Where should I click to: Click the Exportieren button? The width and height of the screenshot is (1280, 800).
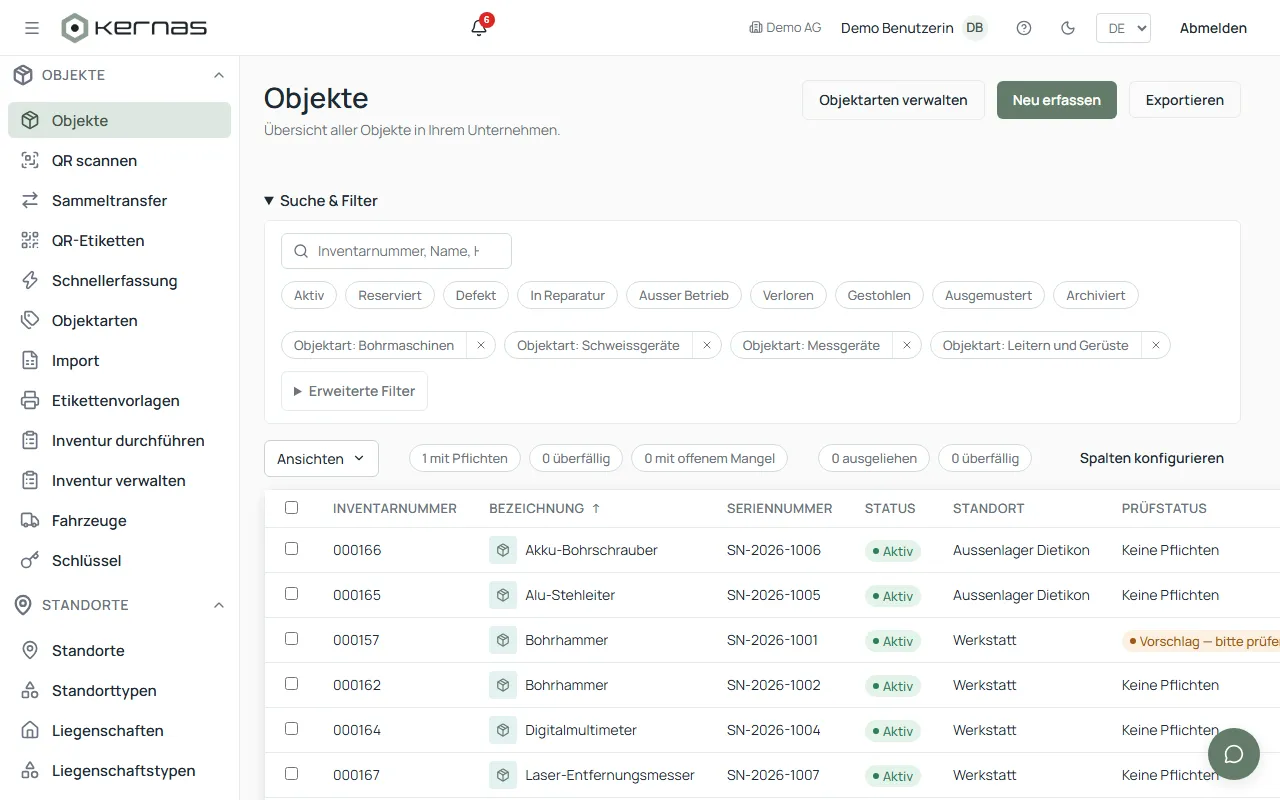[1185, 100]
